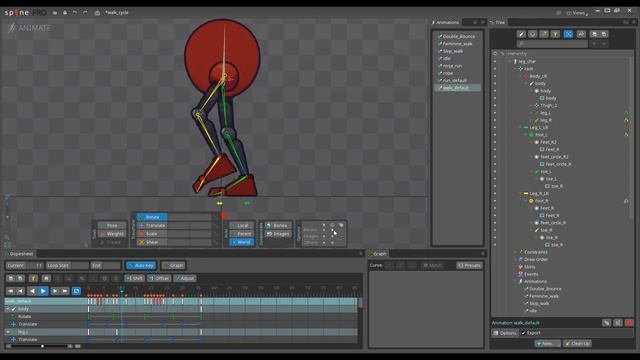The image size is (640, 360).
Task: Select Double_Bounce in Animations panel list
Action: coord(458,37)
